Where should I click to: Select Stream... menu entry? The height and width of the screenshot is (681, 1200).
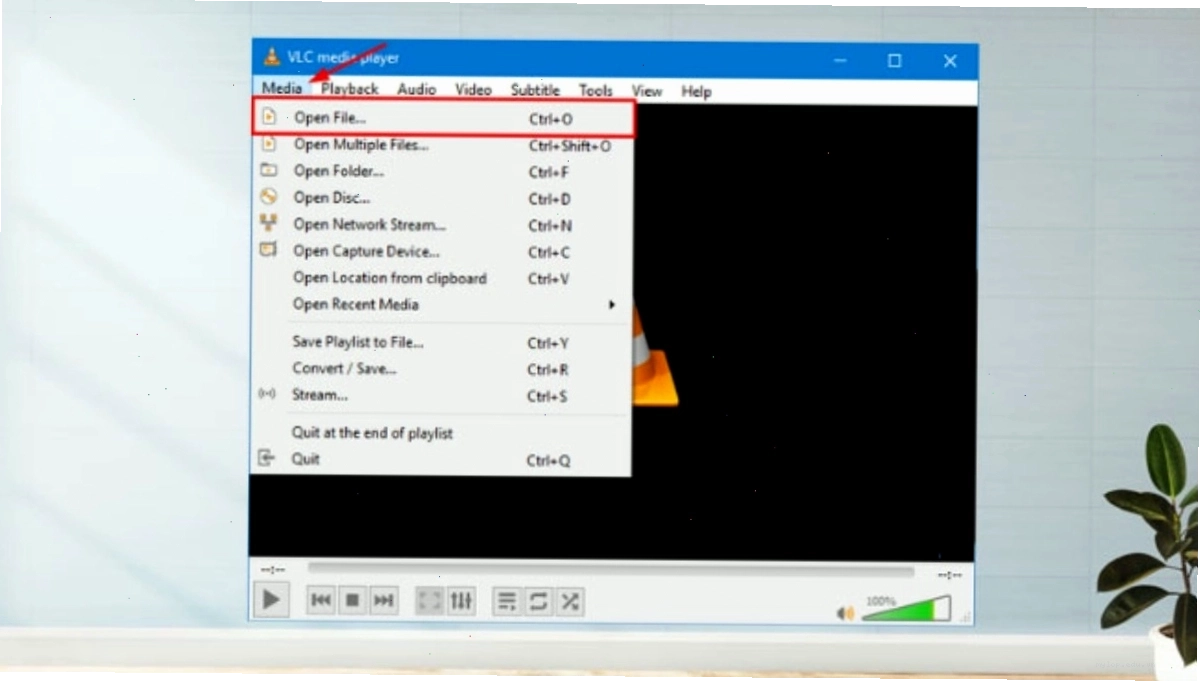coord(443,395)
